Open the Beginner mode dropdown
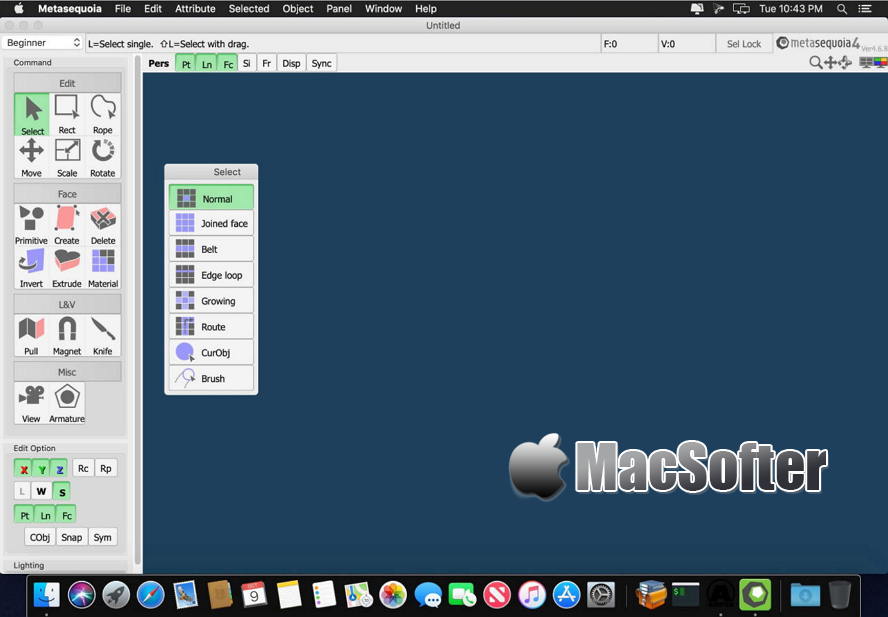This screenshot has height=617, width=888. pos(43,43)
